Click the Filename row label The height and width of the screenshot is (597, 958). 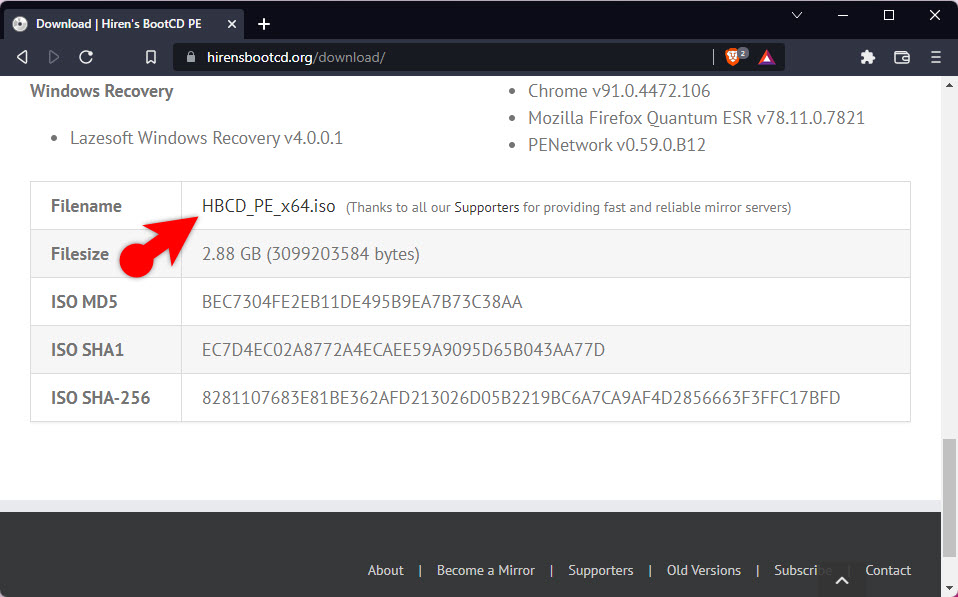click(86, 206)
